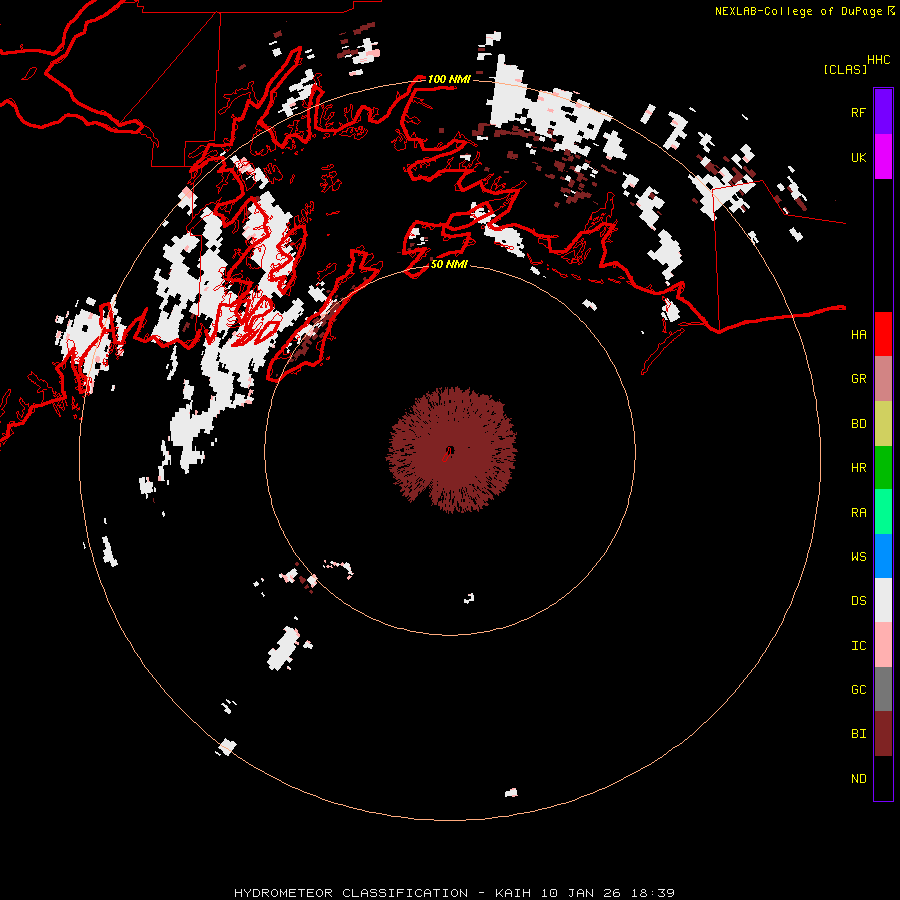
Task: Click the 18:39 timestamp text
Action: tap(652, 893)
